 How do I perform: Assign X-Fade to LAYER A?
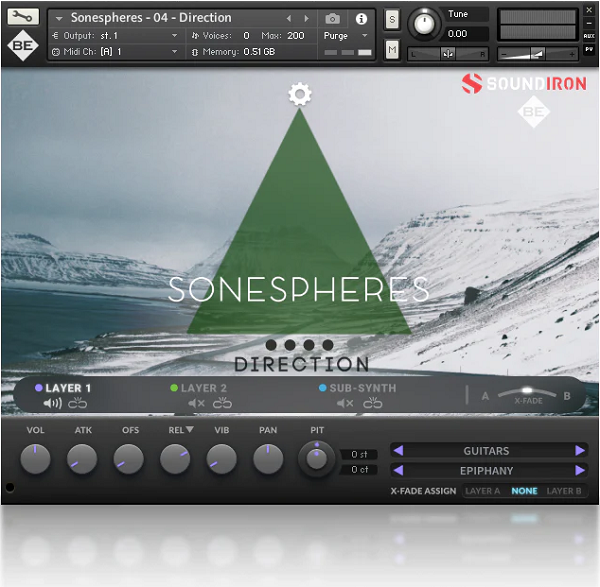point(483,491)
